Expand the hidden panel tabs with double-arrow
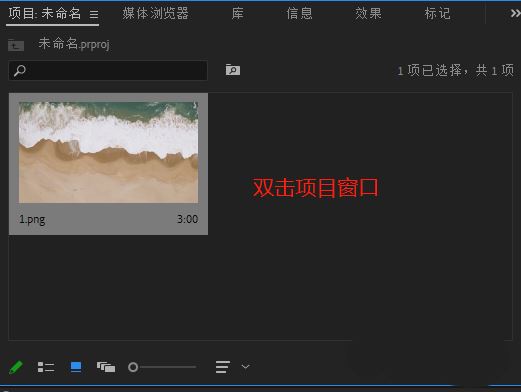 tap(515, 14)
